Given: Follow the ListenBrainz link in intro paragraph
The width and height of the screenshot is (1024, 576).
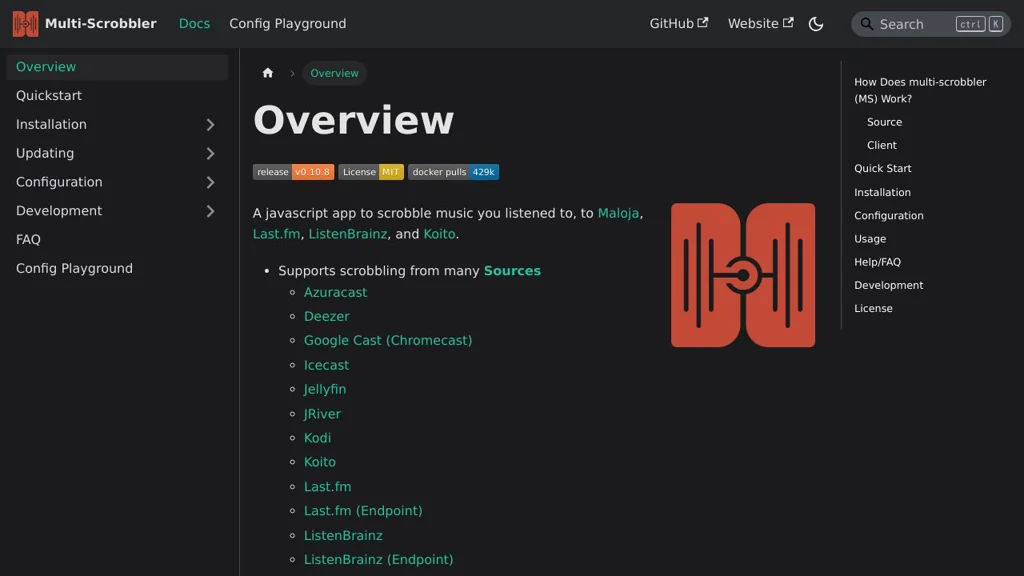Looking at the screenshot, I should coord(347,234).
